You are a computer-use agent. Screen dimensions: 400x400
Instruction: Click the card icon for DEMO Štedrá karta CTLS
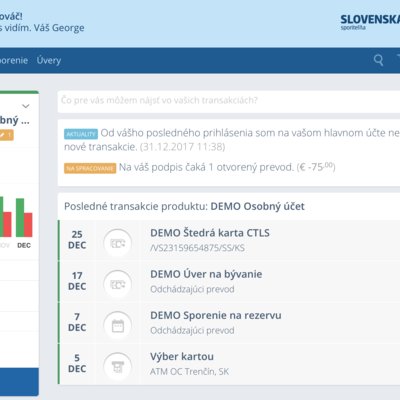coord(118,243)
